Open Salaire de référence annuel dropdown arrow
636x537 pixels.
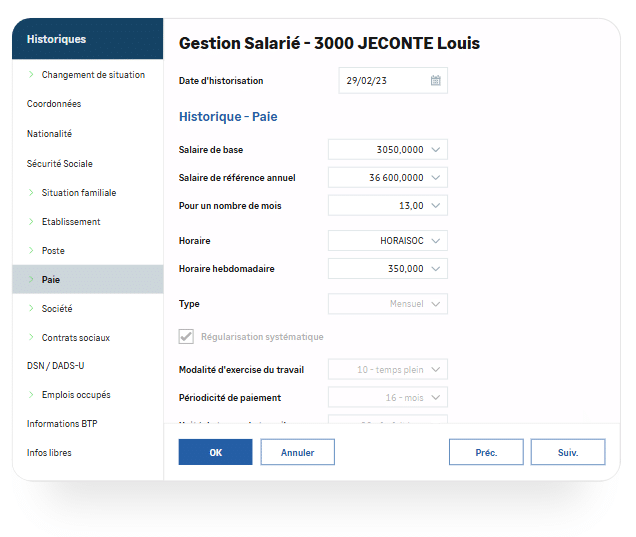436,178
